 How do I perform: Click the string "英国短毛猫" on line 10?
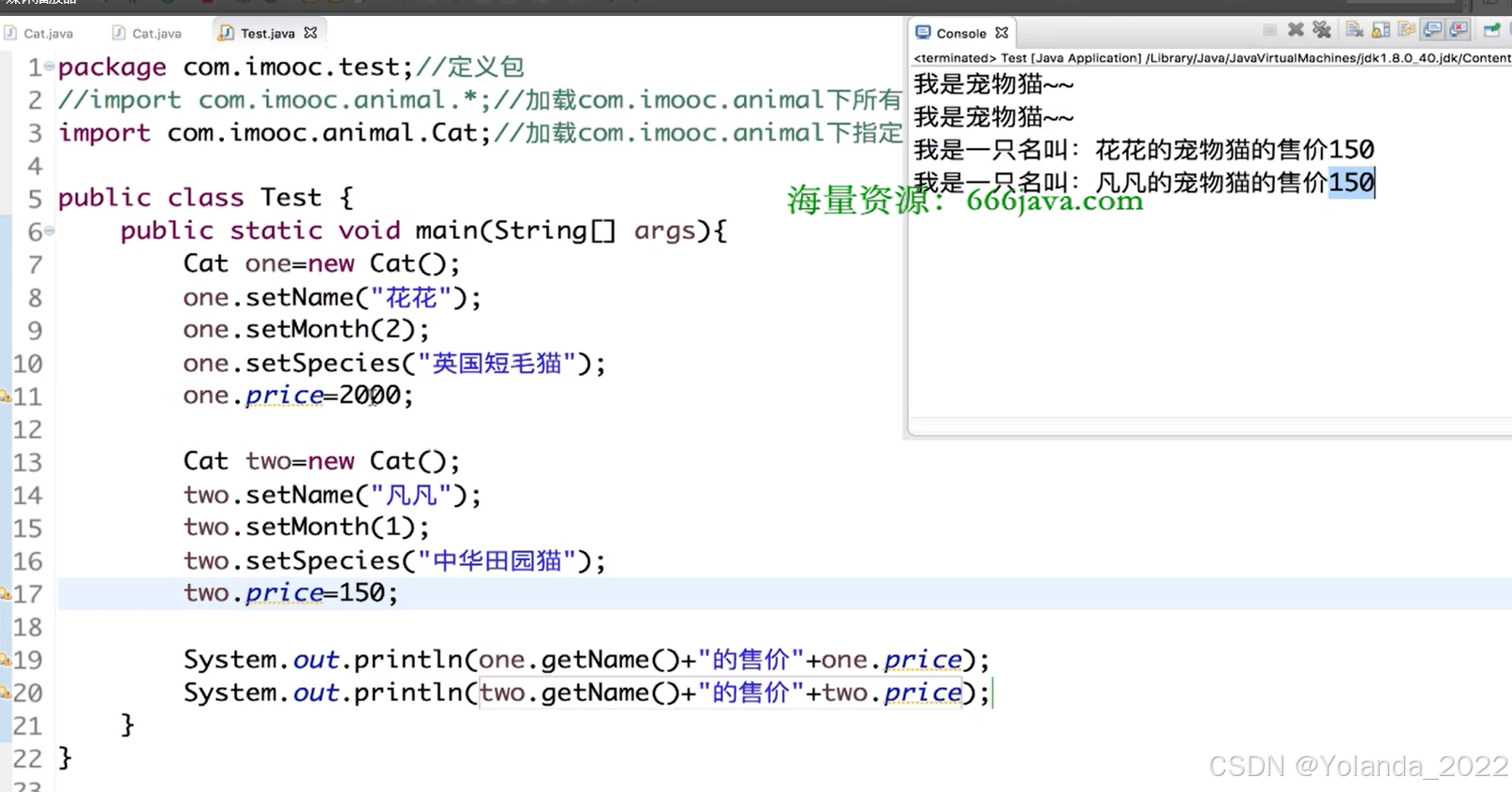point(497,364)
